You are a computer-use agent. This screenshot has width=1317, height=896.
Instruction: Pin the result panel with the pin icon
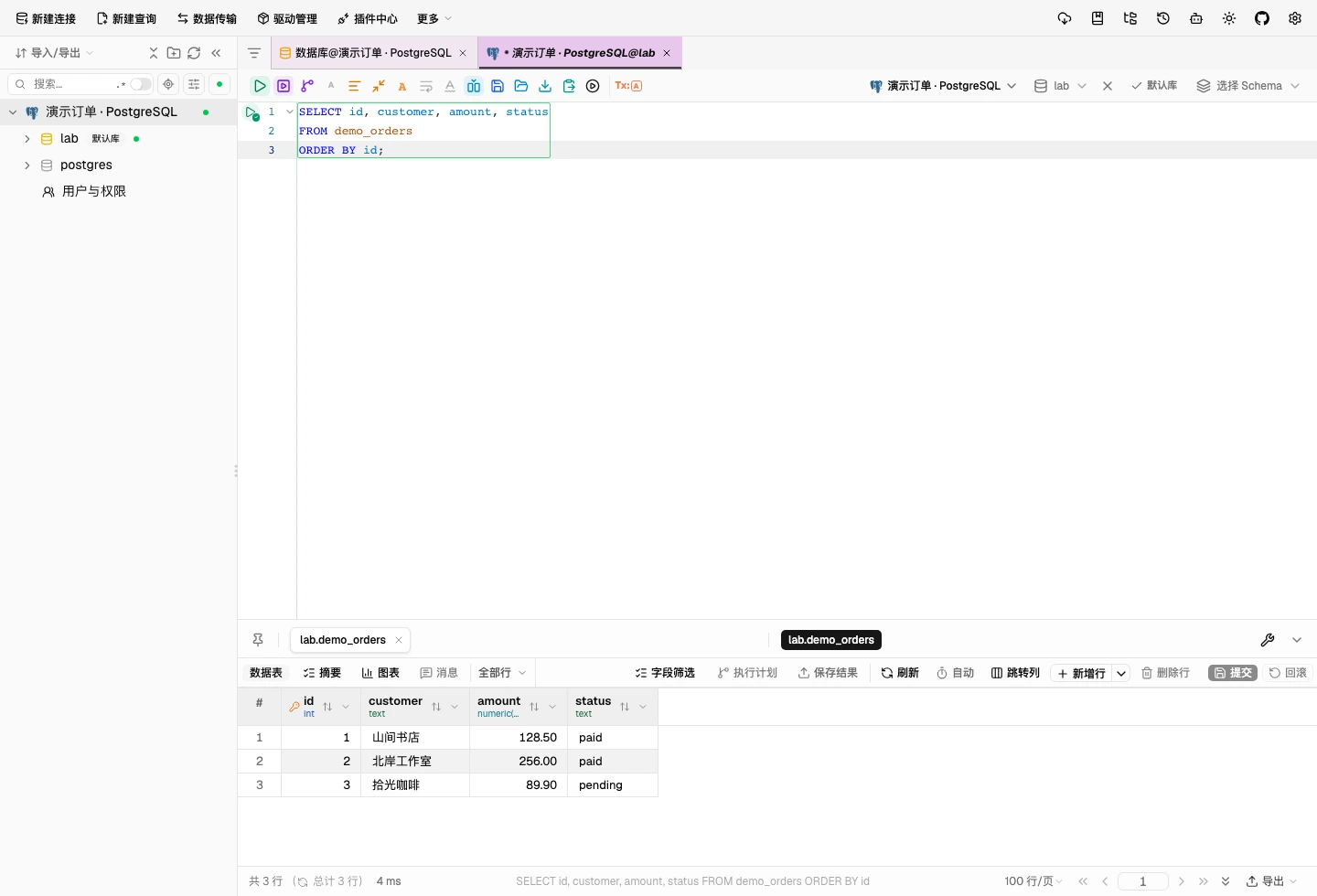[x=258, y=640]
